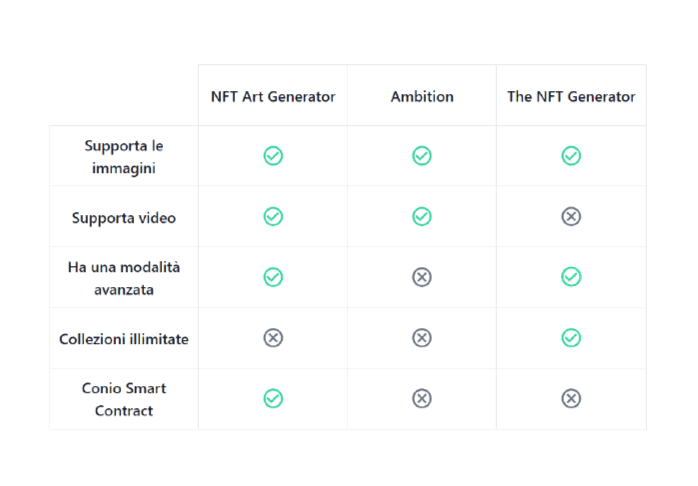Click NFT Art Generator's Supporta le immagini checkmark

tap(273, 156)
